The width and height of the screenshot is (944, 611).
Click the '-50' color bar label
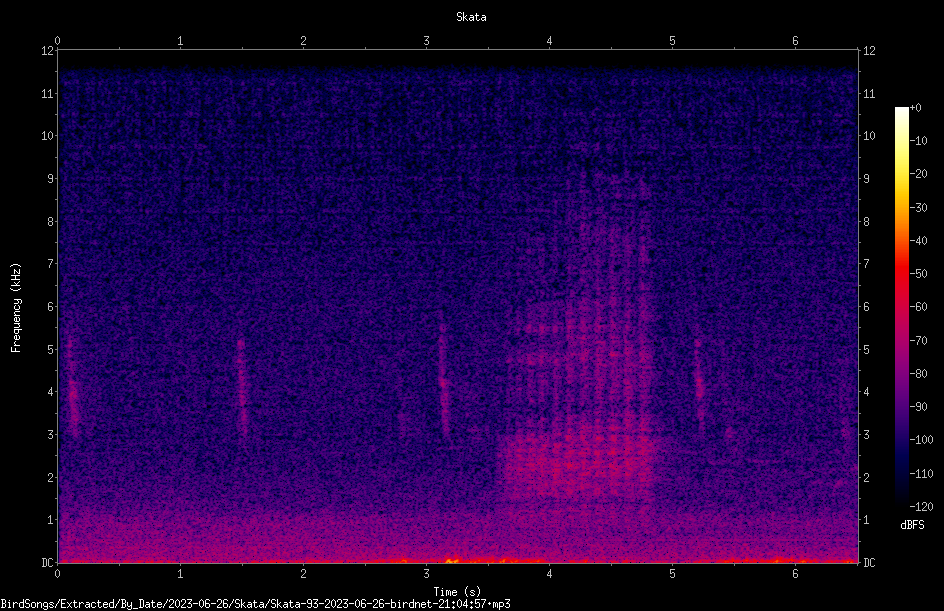pyautogui.click(x=919, y=274)
